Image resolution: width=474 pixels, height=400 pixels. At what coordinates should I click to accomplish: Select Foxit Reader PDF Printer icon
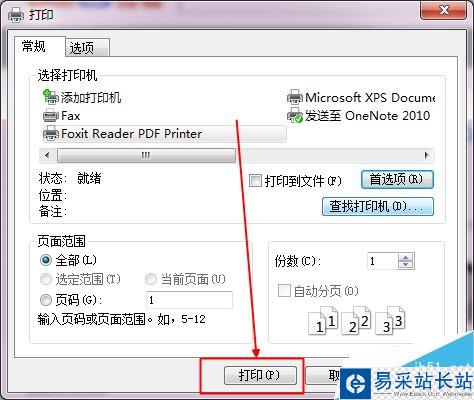coord(51,133)
